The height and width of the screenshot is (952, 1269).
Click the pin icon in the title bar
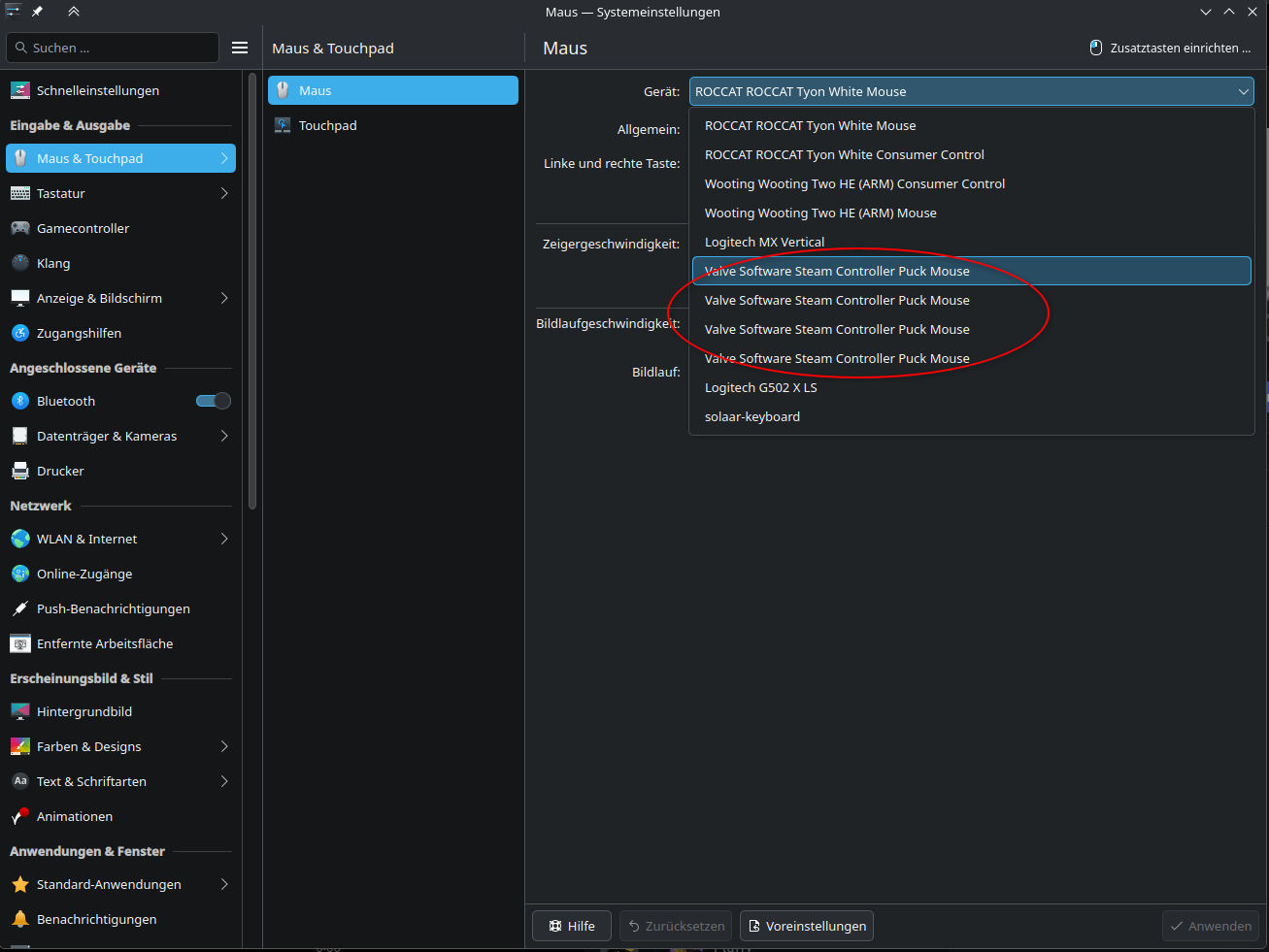coord(37,12)
